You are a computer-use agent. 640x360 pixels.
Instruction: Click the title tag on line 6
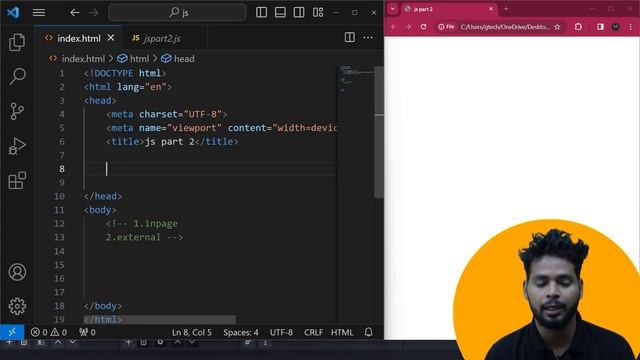[125, 142]
